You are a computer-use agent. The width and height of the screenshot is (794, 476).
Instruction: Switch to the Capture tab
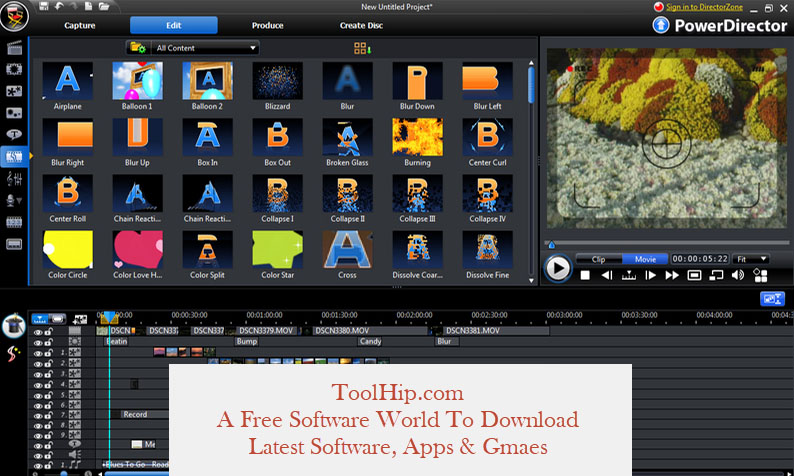click(x=80, y=25)
